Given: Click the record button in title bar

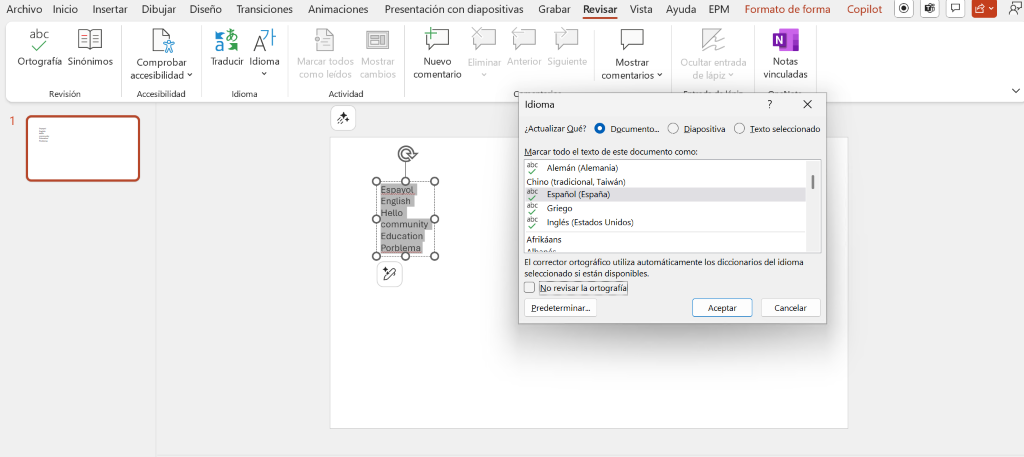Looking at the screenshot, I should point(903,9).
